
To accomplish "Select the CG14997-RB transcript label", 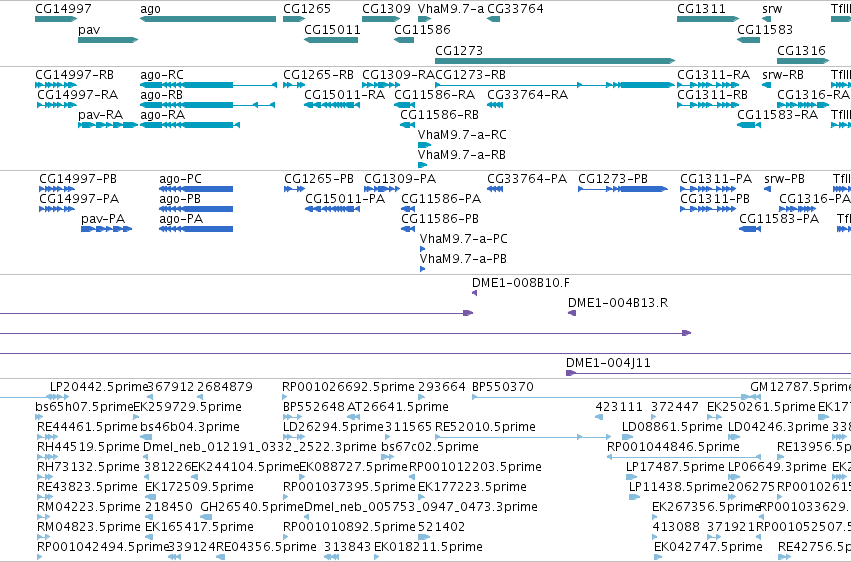I will (74, 75).
